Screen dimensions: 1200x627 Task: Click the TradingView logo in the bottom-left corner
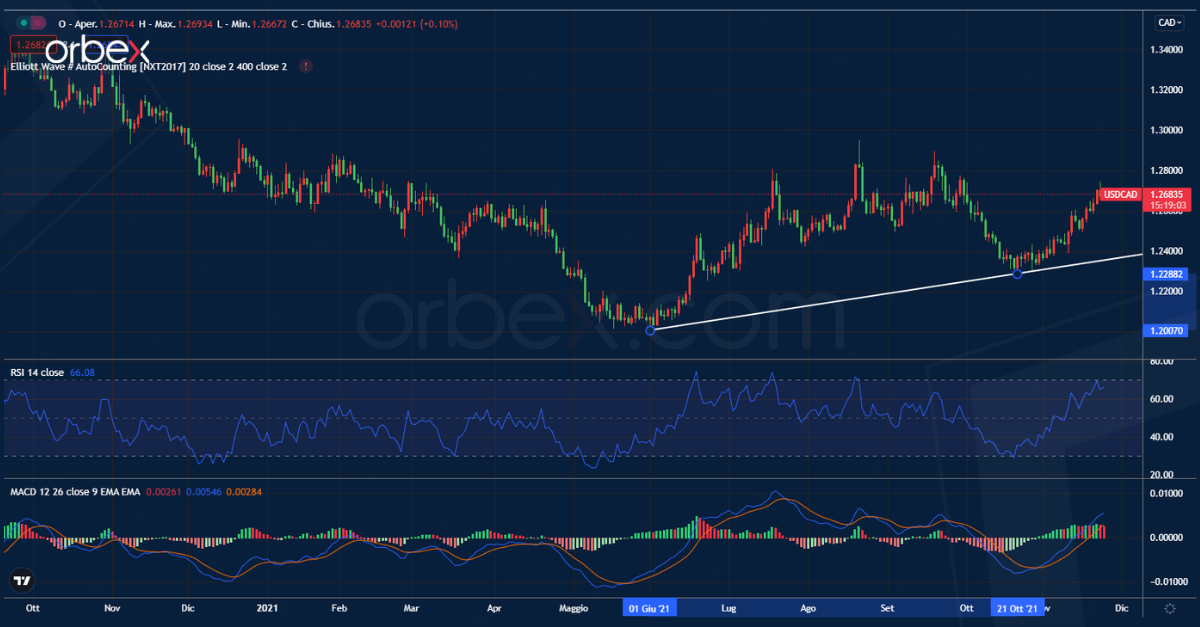coord(22,580)
